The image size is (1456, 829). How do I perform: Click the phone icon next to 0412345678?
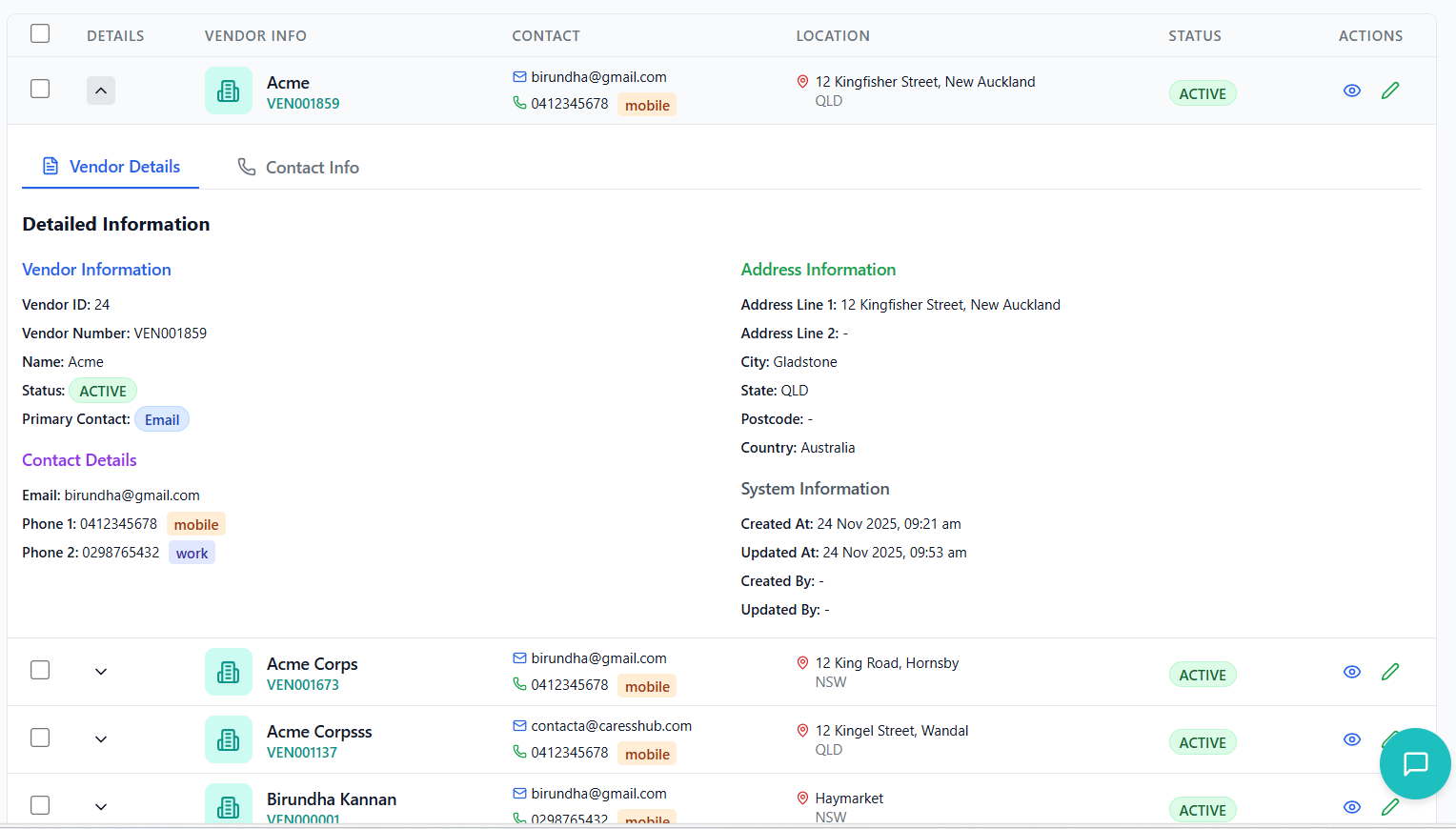[519, 103]
